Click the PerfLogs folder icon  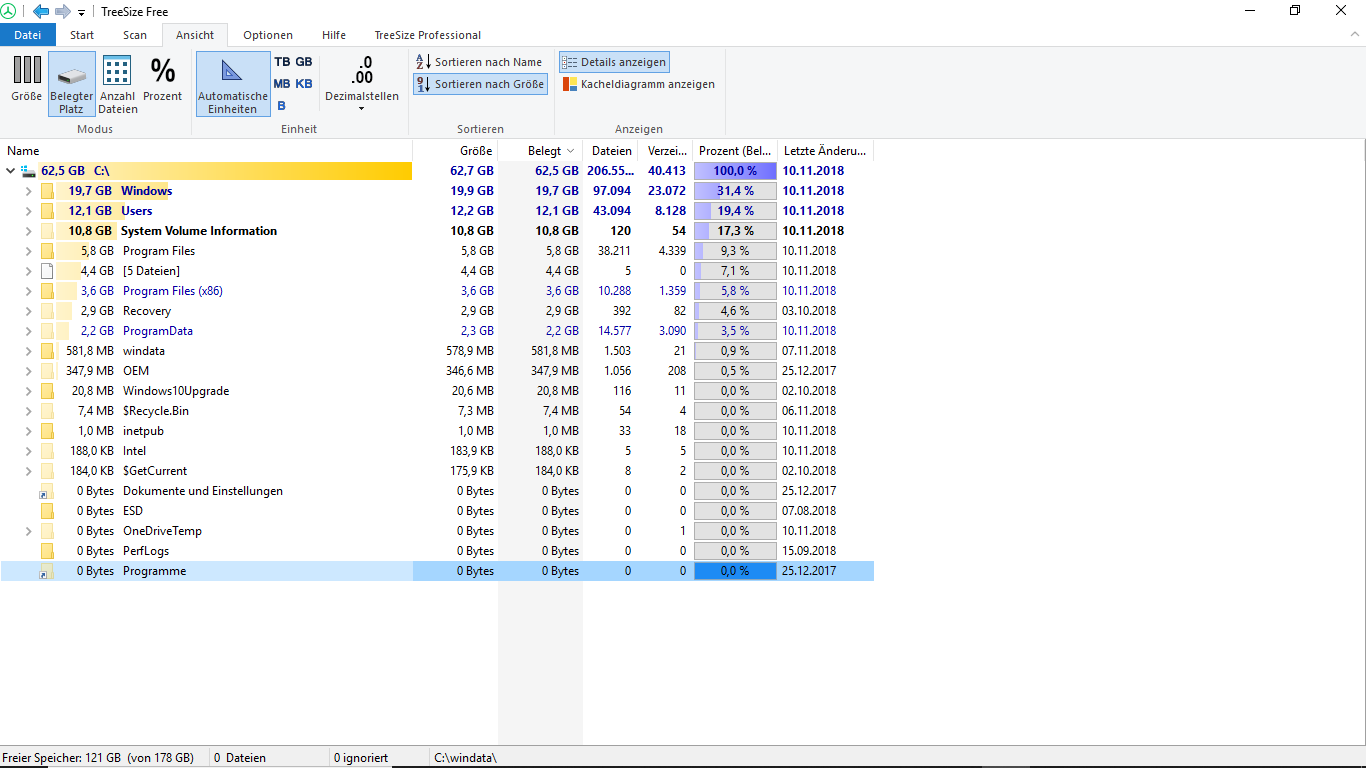pyautogui.click(x=47, y=551)
